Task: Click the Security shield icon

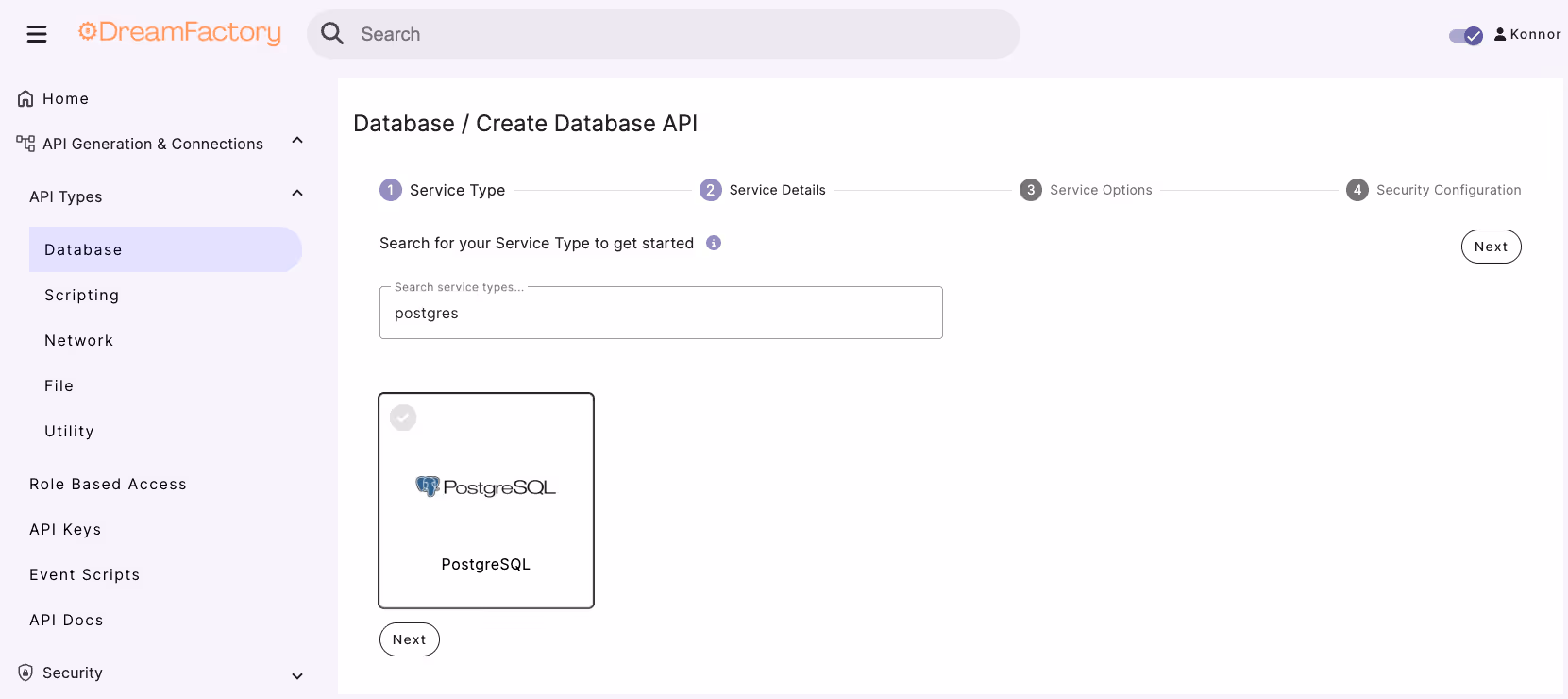Action: tap(25, 673)
